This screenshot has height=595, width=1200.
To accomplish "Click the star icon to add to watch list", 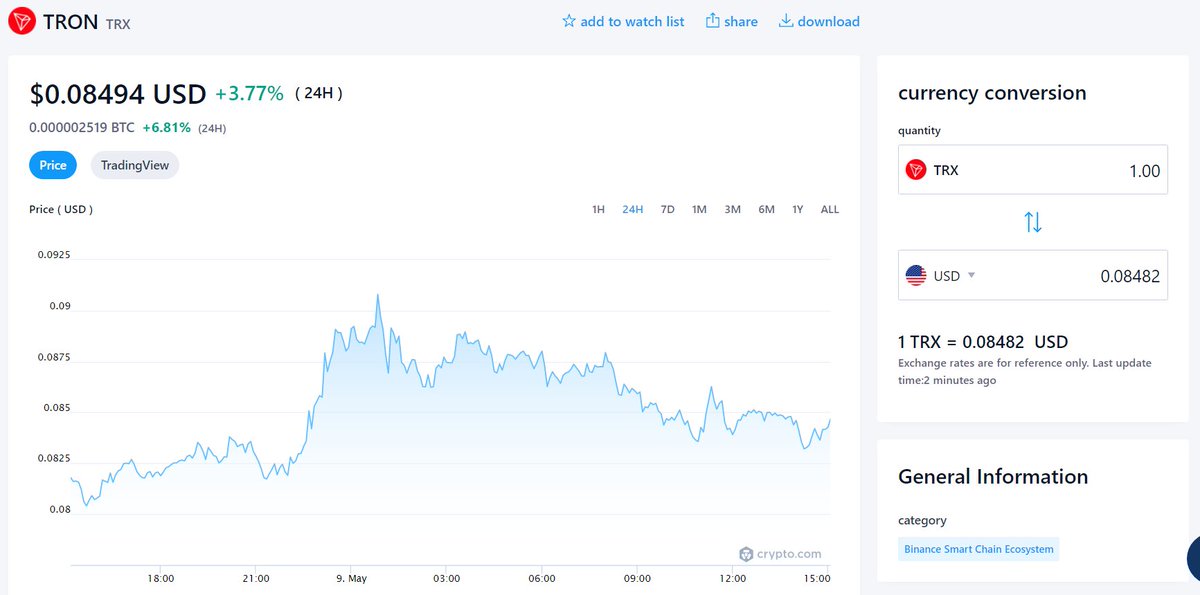I will (569, 21).
